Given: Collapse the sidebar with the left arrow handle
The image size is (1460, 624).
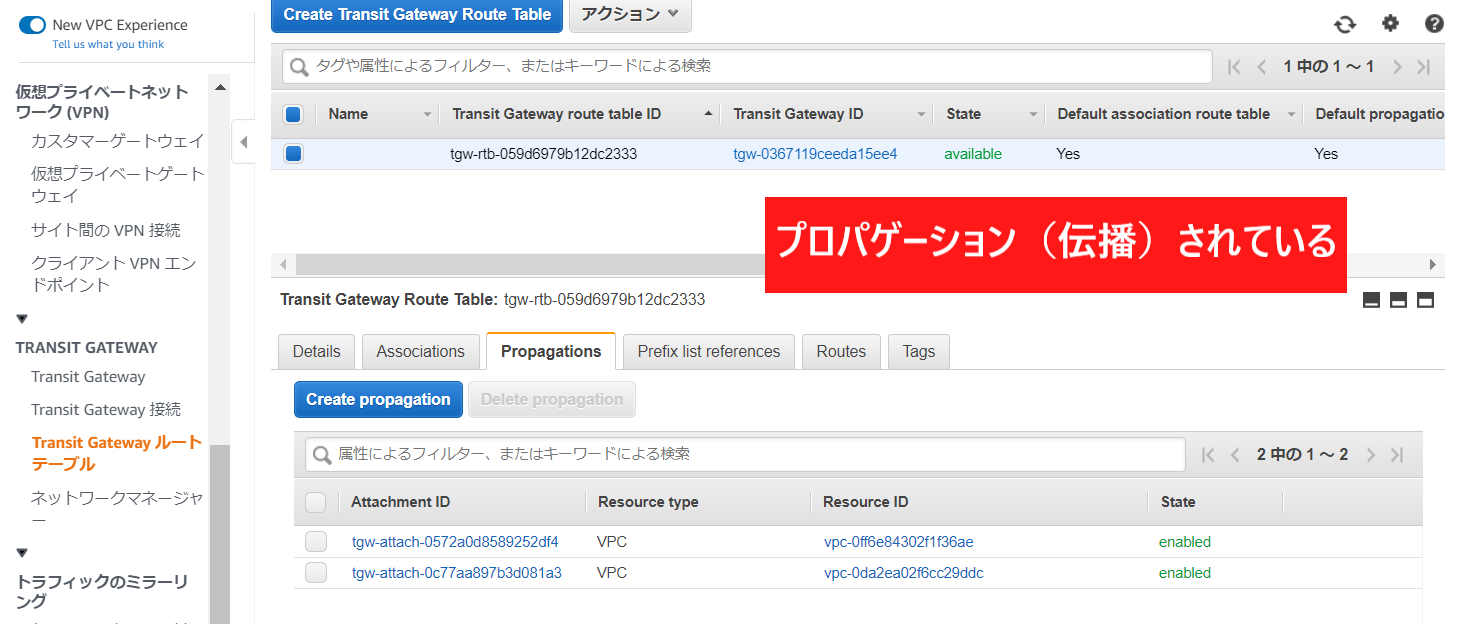Looking at the screenshot, I should pos(243,142).
